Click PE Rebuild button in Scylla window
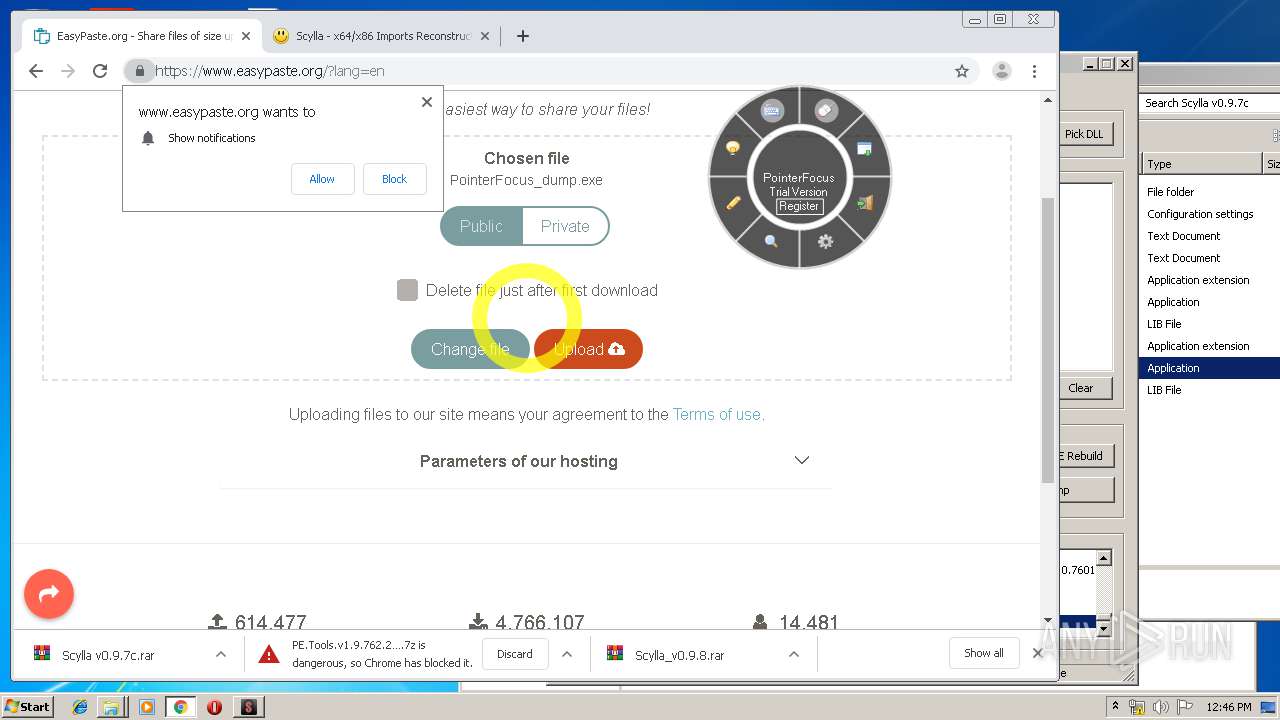The image size is (1280, 720). pos(1086,456)
